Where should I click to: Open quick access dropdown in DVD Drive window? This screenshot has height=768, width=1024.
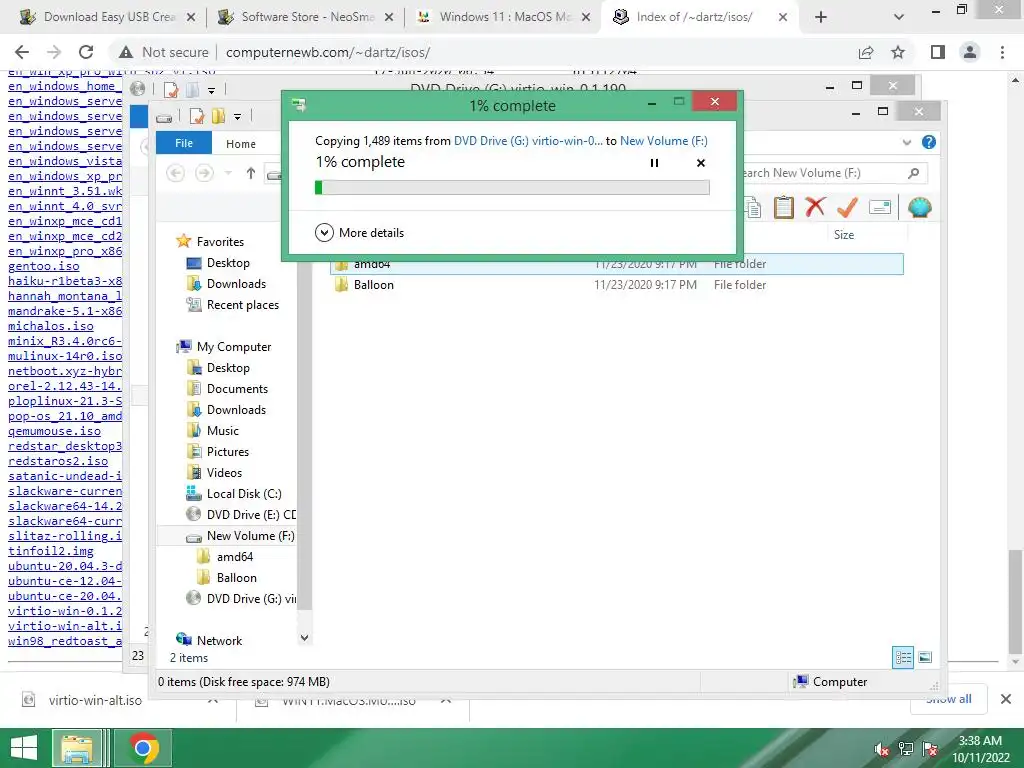[212, 90]
